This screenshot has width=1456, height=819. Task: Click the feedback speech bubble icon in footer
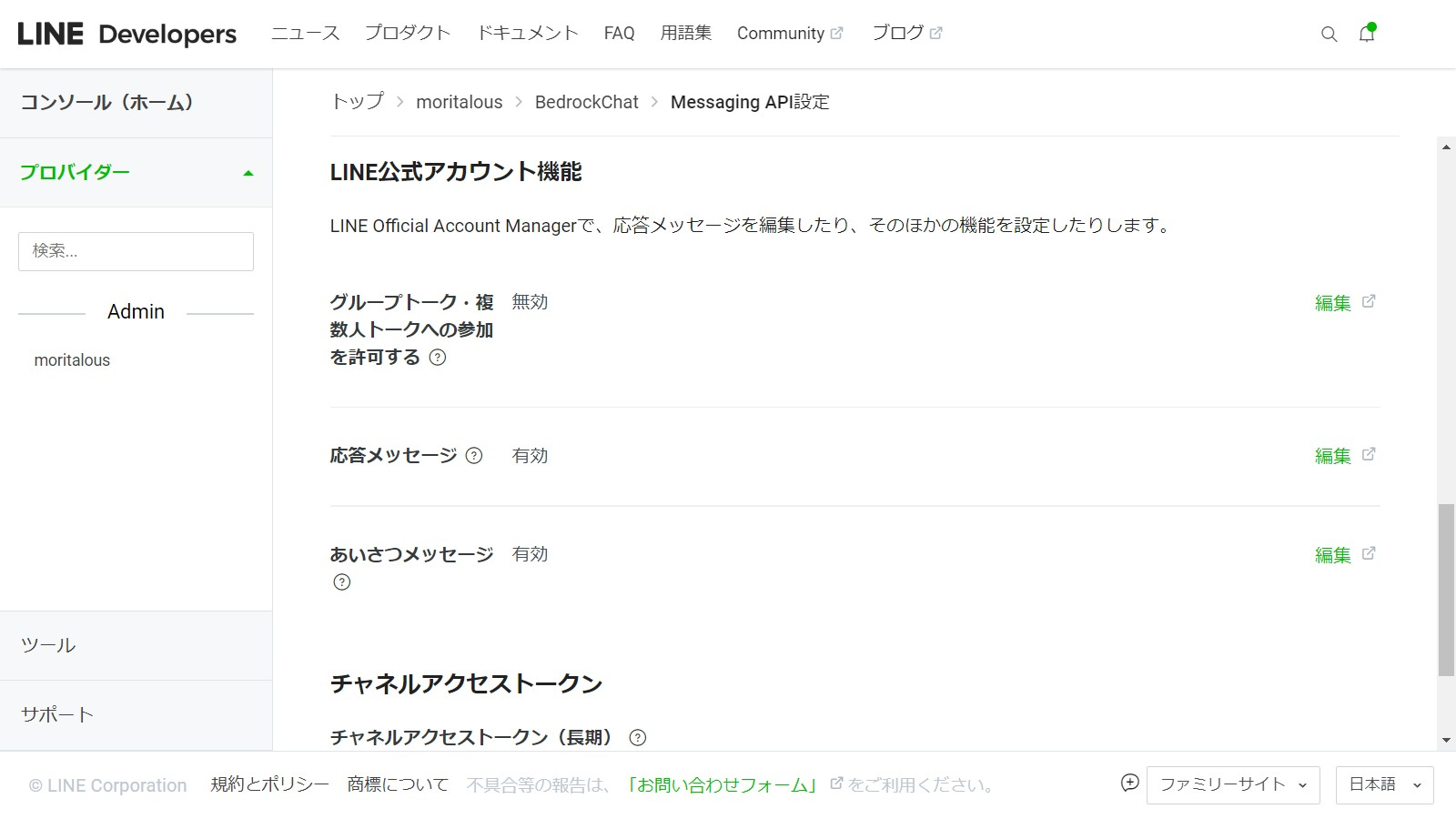[1129, 784]
